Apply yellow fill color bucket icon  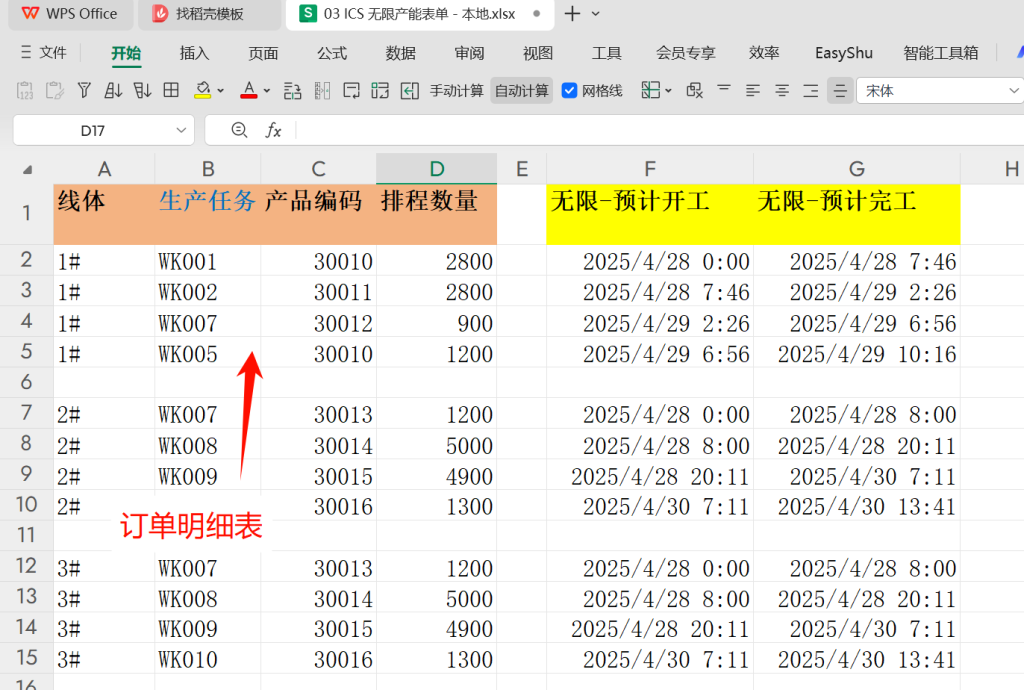pos(202,91)
